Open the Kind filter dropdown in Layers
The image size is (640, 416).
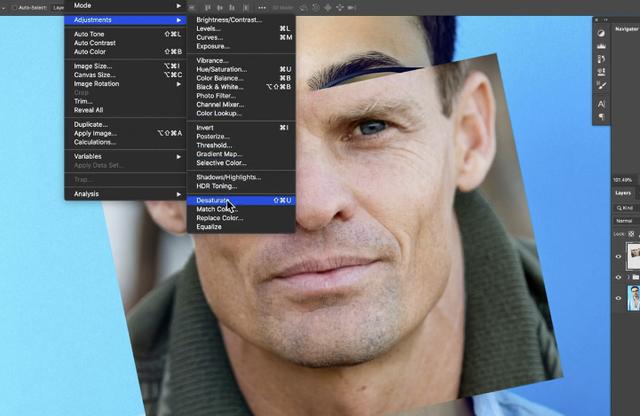point(626,208)
